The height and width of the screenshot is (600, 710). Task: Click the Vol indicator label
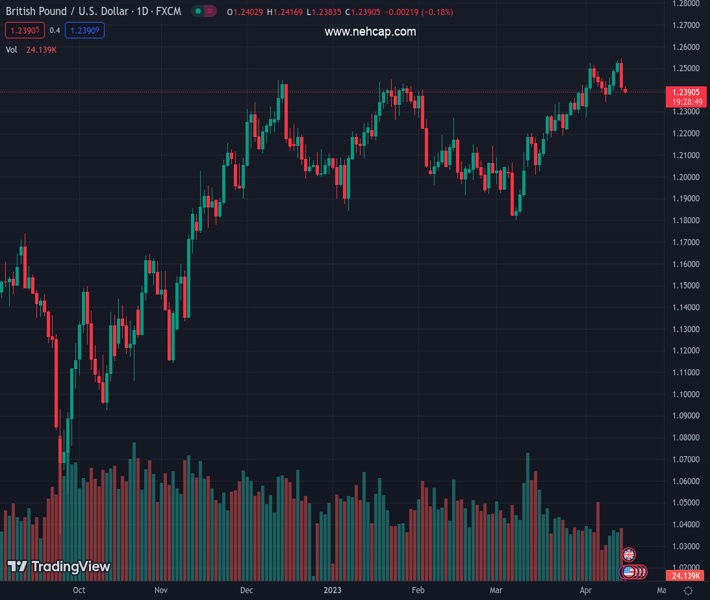tap(12, 49)
